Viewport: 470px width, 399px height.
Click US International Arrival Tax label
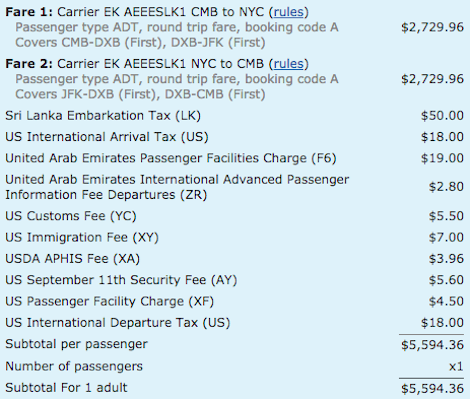107,137
